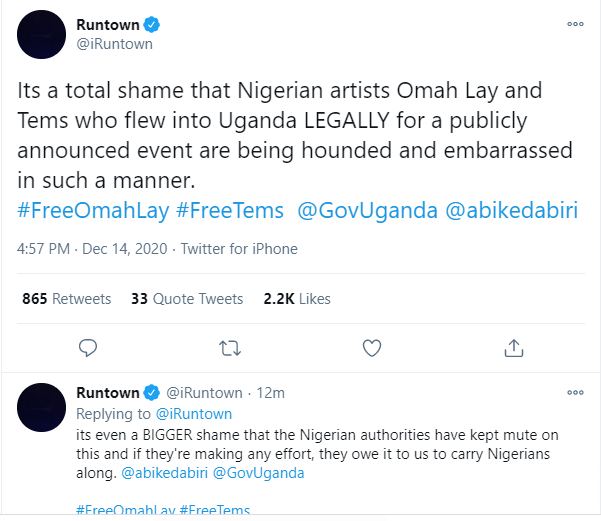This screenshot has width=601, height=521.
Task: Open reply tweet's three-dot more menu
Action: coord(574,392)
